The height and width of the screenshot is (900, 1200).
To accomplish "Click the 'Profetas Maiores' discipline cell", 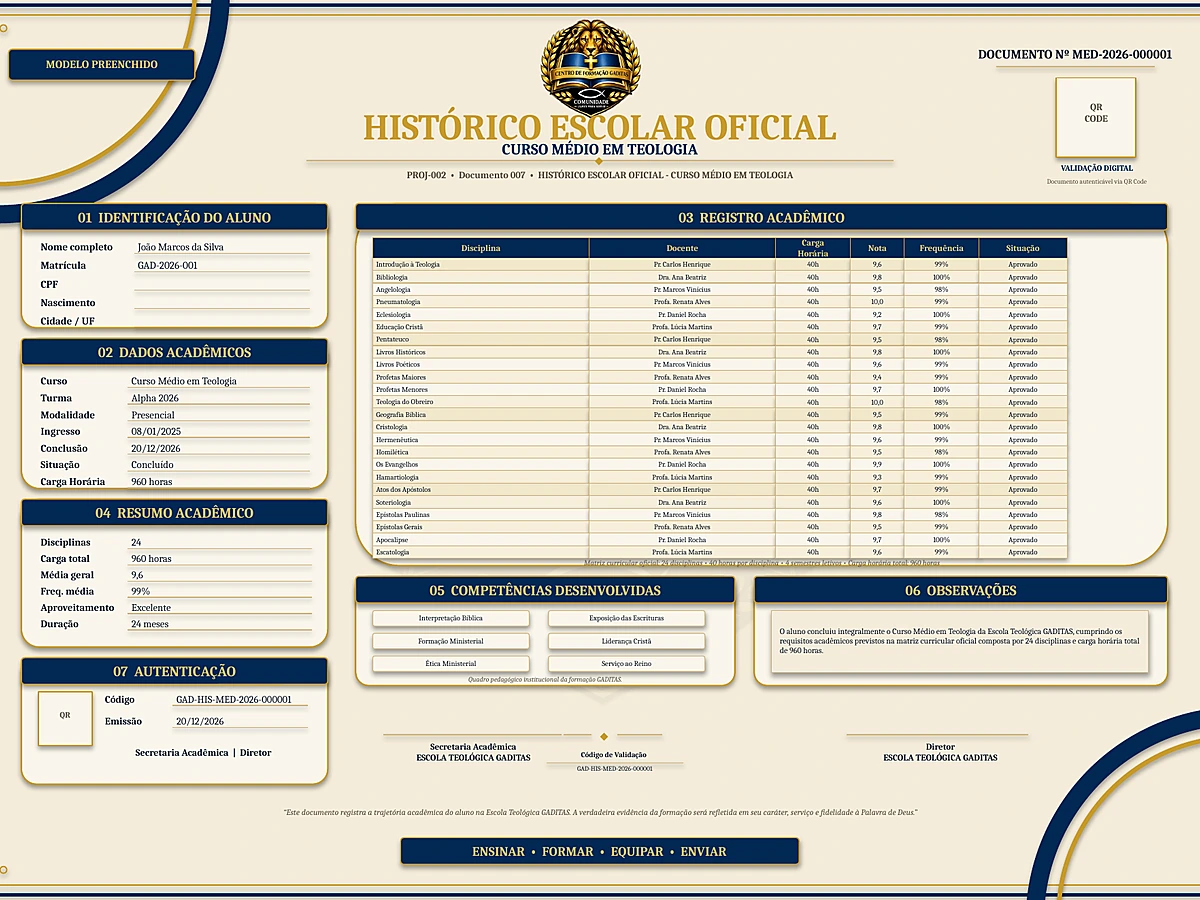I will point(481,377).
